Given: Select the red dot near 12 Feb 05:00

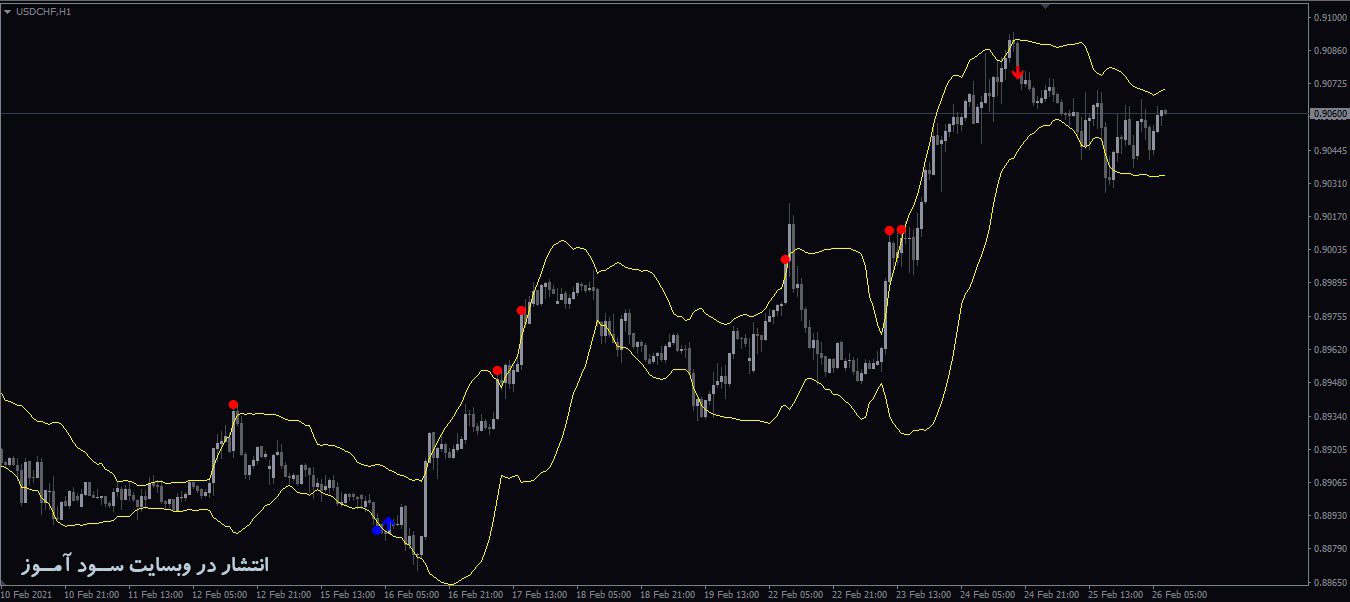Looking at the screenshot, I should 233,405.
